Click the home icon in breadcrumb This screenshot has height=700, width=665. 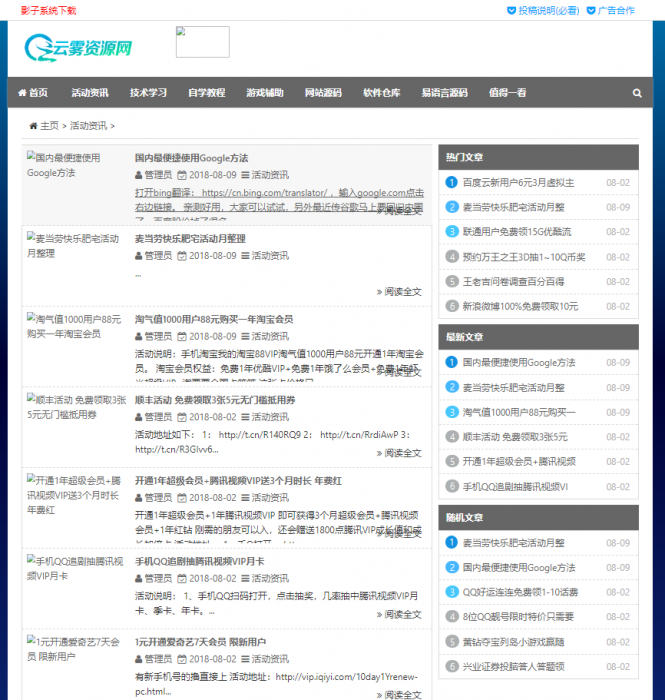tap(33, 126)
